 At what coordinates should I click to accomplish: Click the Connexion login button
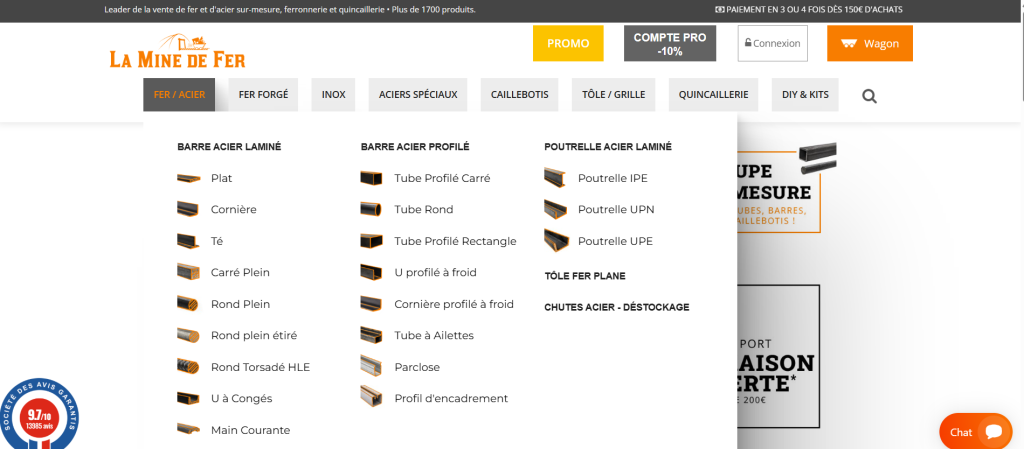click(x=773, y=43)
